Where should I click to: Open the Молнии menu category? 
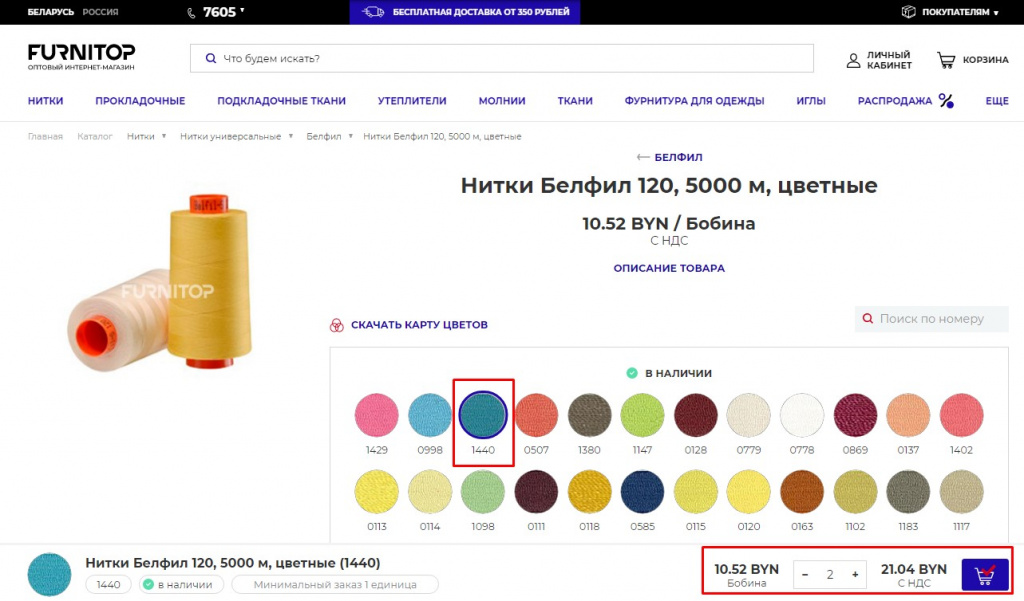point(502,101)
